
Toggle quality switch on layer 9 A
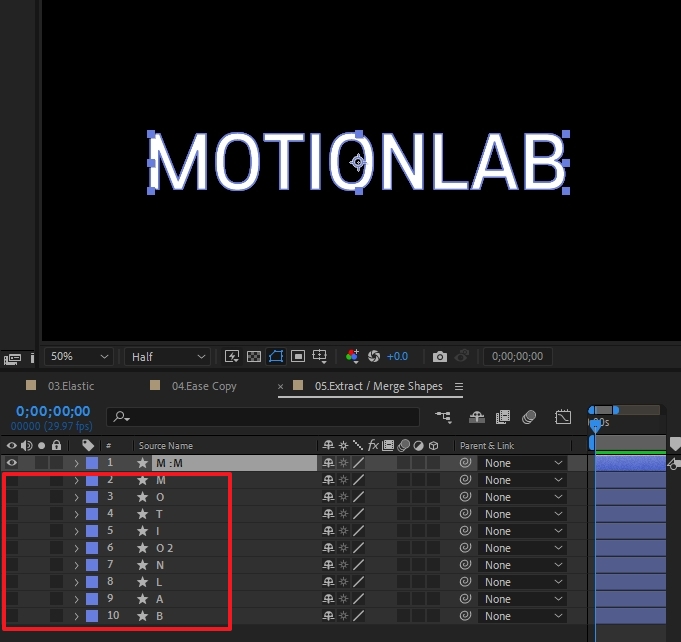pos(358,599)
